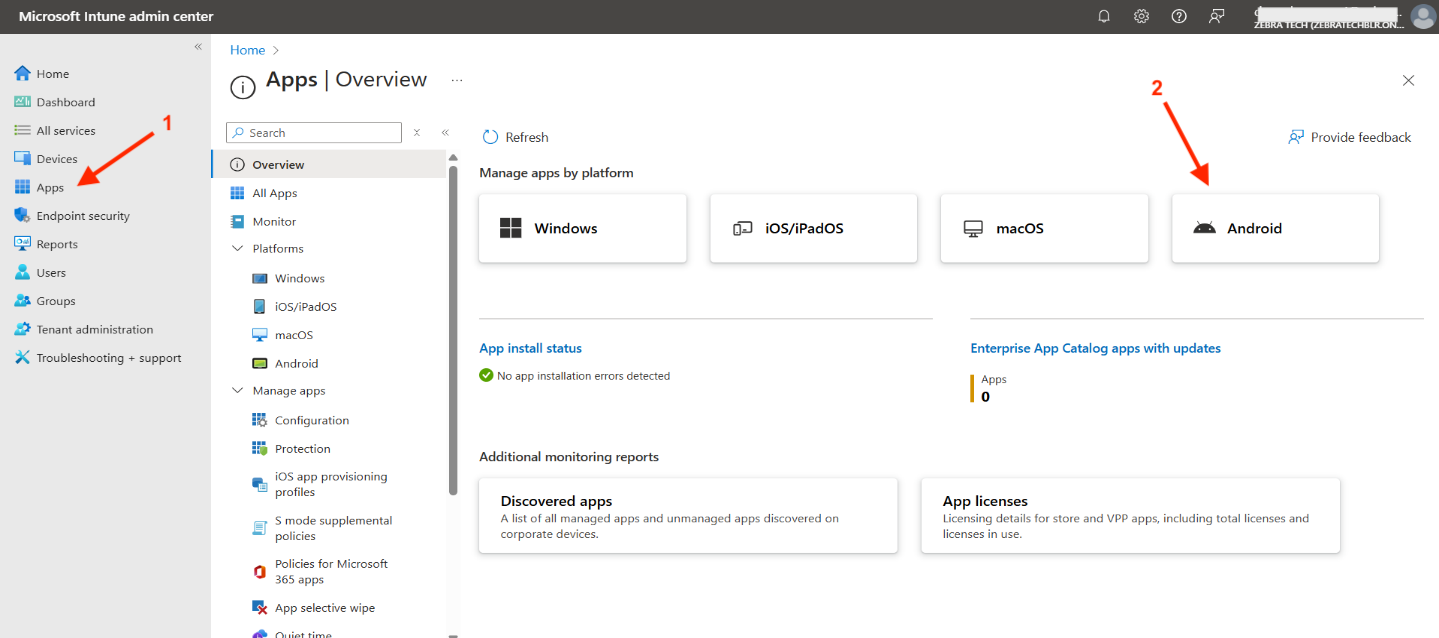Image resolution: width=1439 pixels, height=638 pixels.
Task: Click the Home breadcrumb link
Action: pos(247,50)
